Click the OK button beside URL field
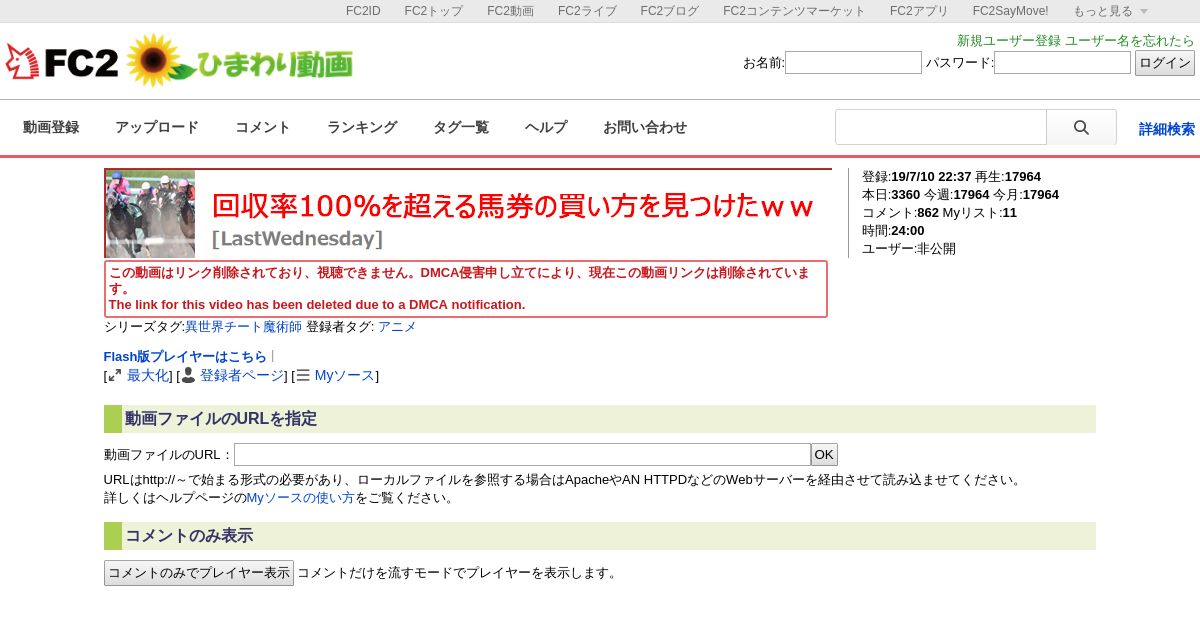The width and height of the screenshot is (1200, 630). click(x=824, y=455)
